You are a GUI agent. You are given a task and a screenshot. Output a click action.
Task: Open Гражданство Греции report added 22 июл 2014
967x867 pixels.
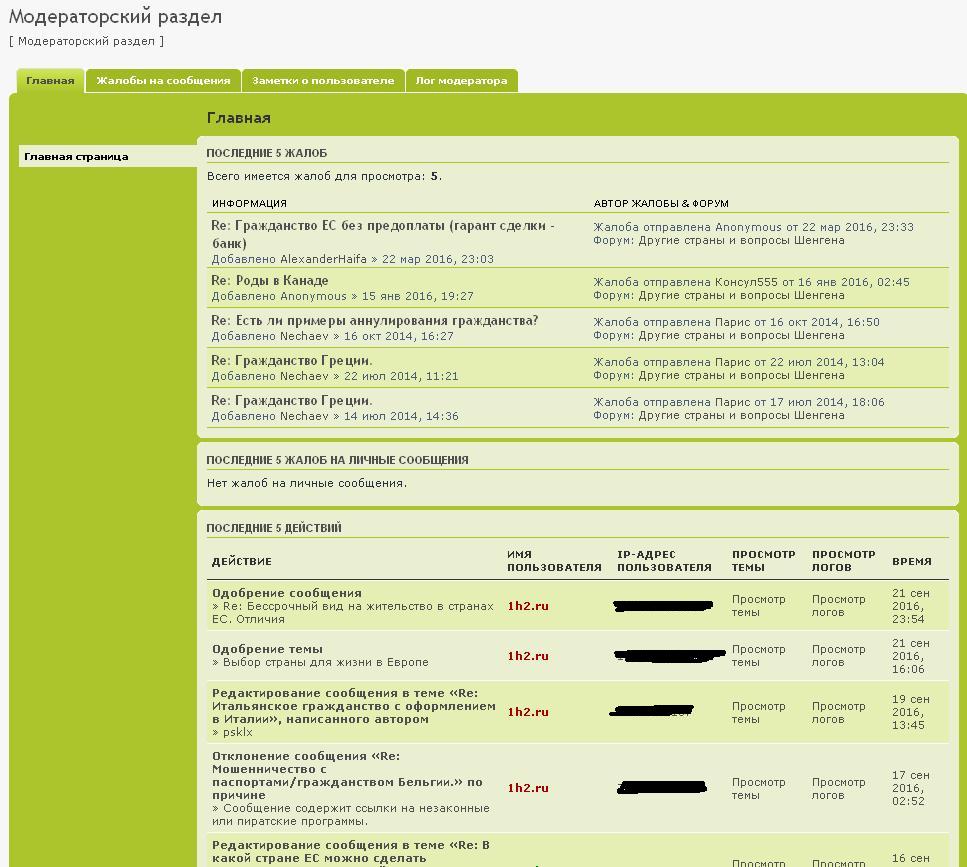click(291, 361)
